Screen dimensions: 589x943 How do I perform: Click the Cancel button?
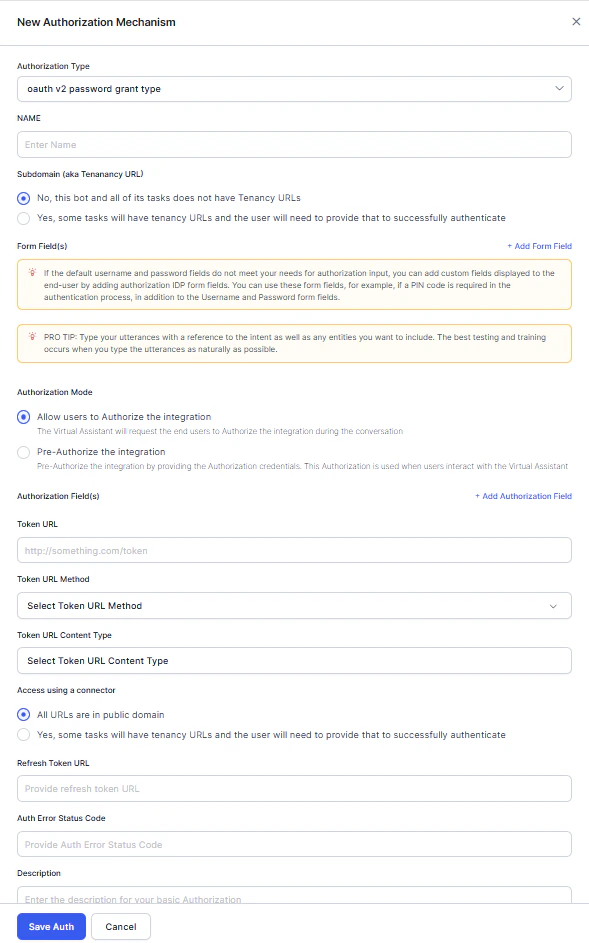[121, 926]
